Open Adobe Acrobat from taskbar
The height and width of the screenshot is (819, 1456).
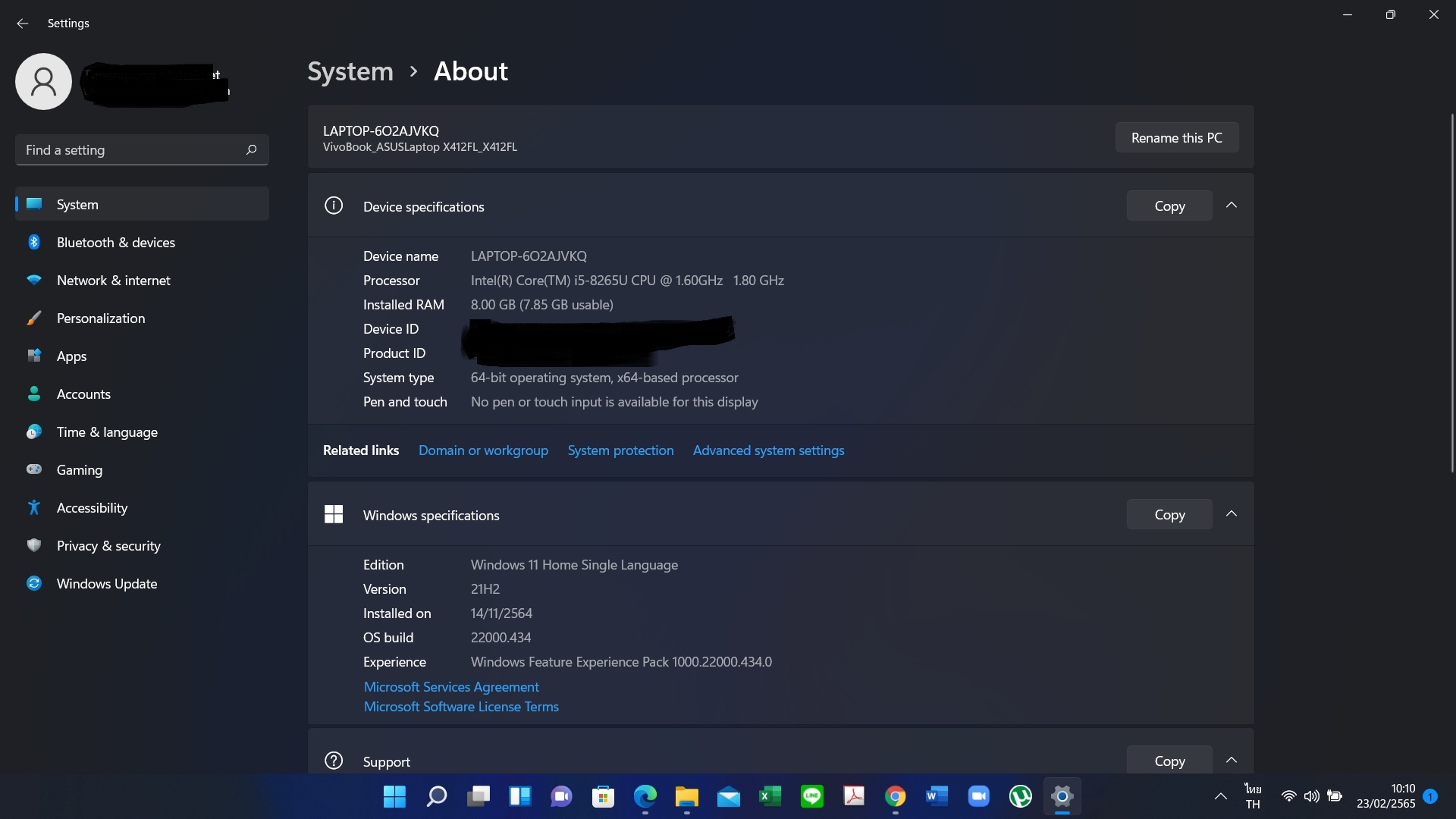tap(853, 797)
